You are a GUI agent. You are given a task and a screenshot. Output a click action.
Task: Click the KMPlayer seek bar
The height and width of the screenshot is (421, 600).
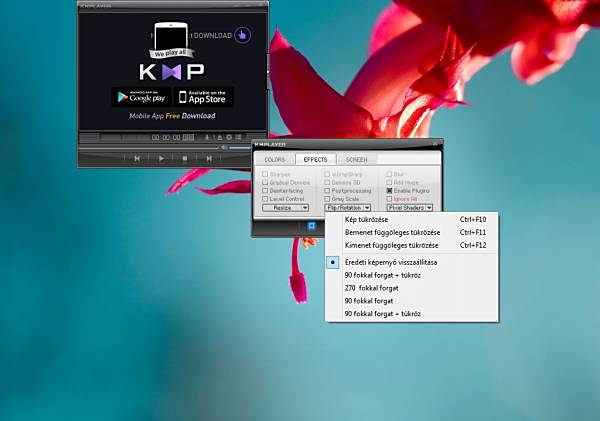click(148, 147)
